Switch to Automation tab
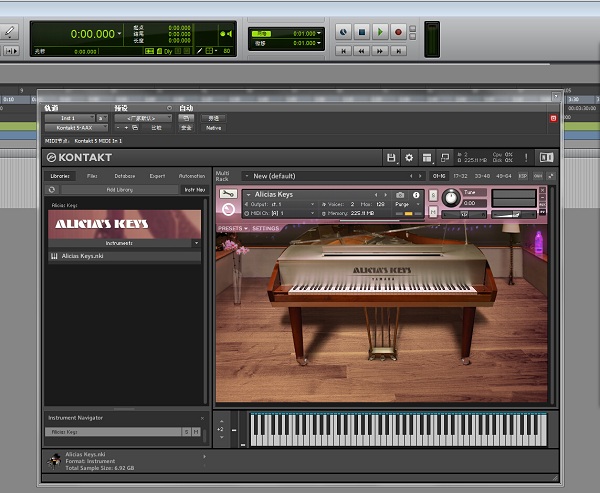This screenshot has height=493, width=600. point(192,176)
